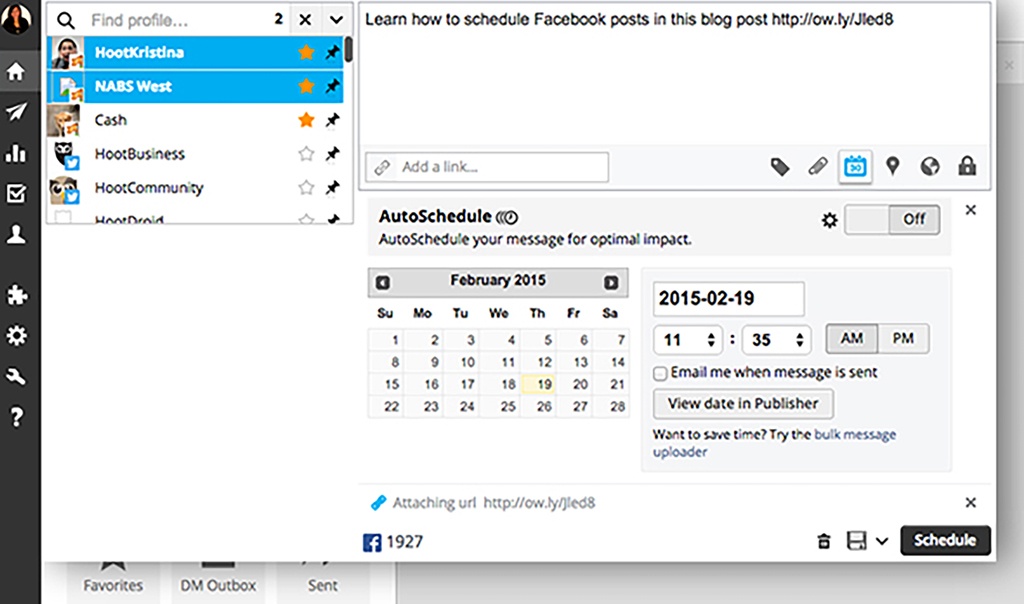Remove the attaching url with X

pos(970,502)
